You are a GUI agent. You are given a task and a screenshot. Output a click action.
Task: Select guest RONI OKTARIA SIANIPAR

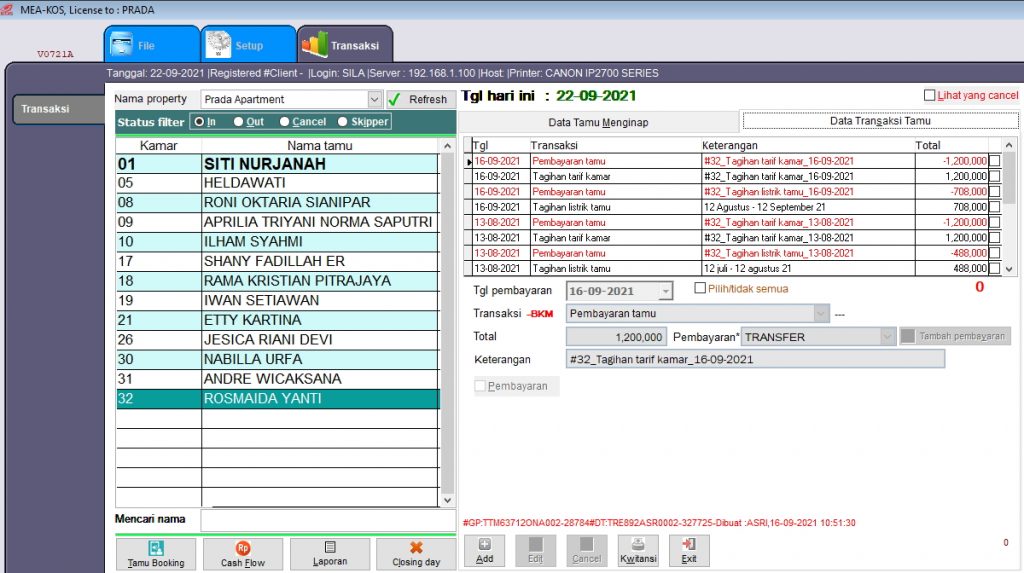point(278,203)
